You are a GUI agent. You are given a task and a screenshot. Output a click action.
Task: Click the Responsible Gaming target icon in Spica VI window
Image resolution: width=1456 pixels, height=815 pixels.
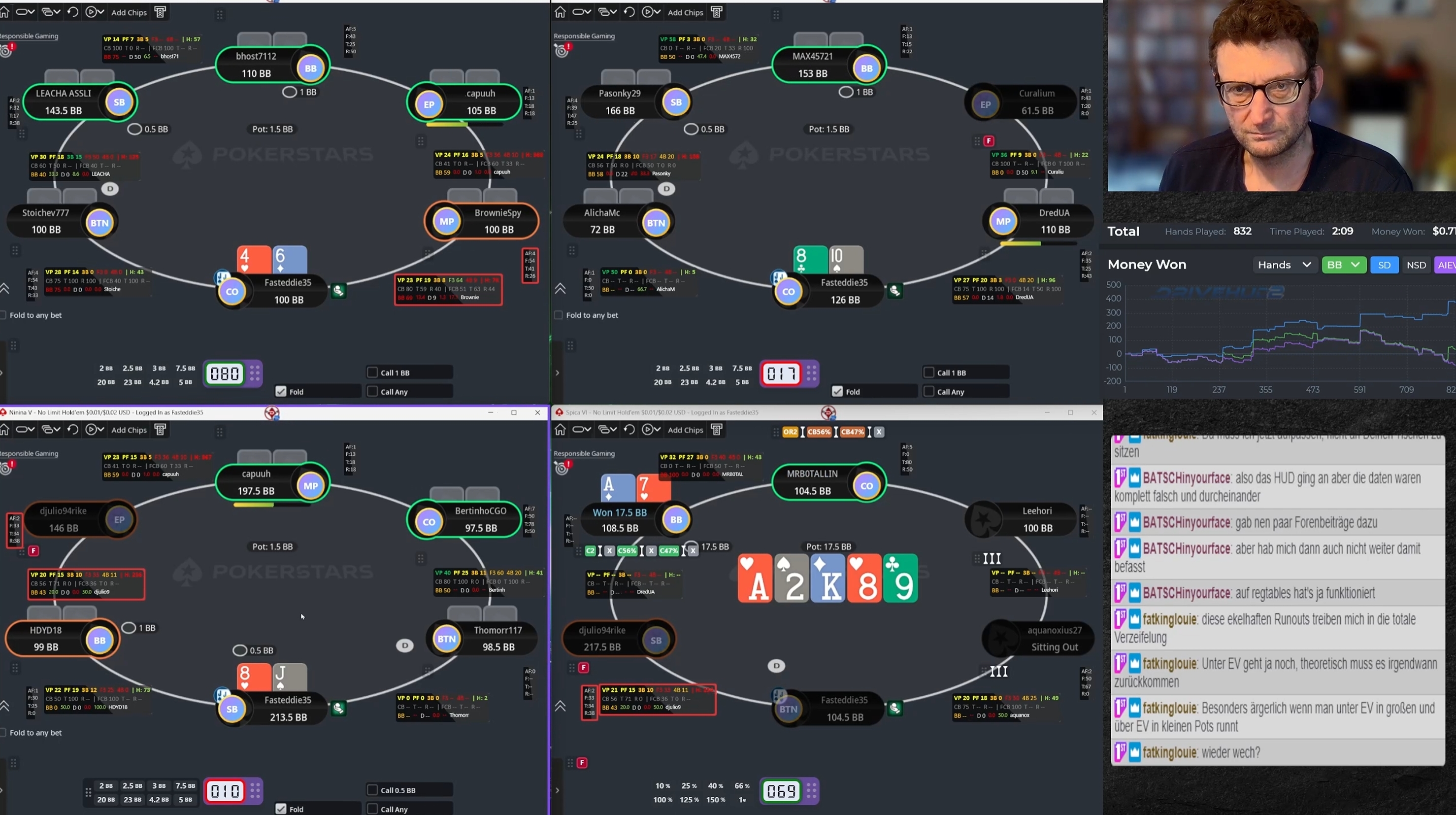[562, 468]
